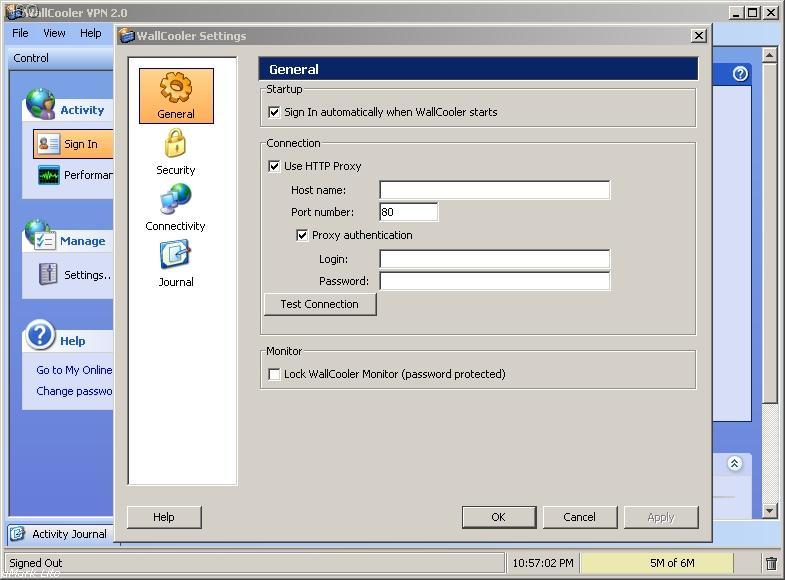
Task: Click the main window scrollbar down arrow
Action: [x=769, y=510]
